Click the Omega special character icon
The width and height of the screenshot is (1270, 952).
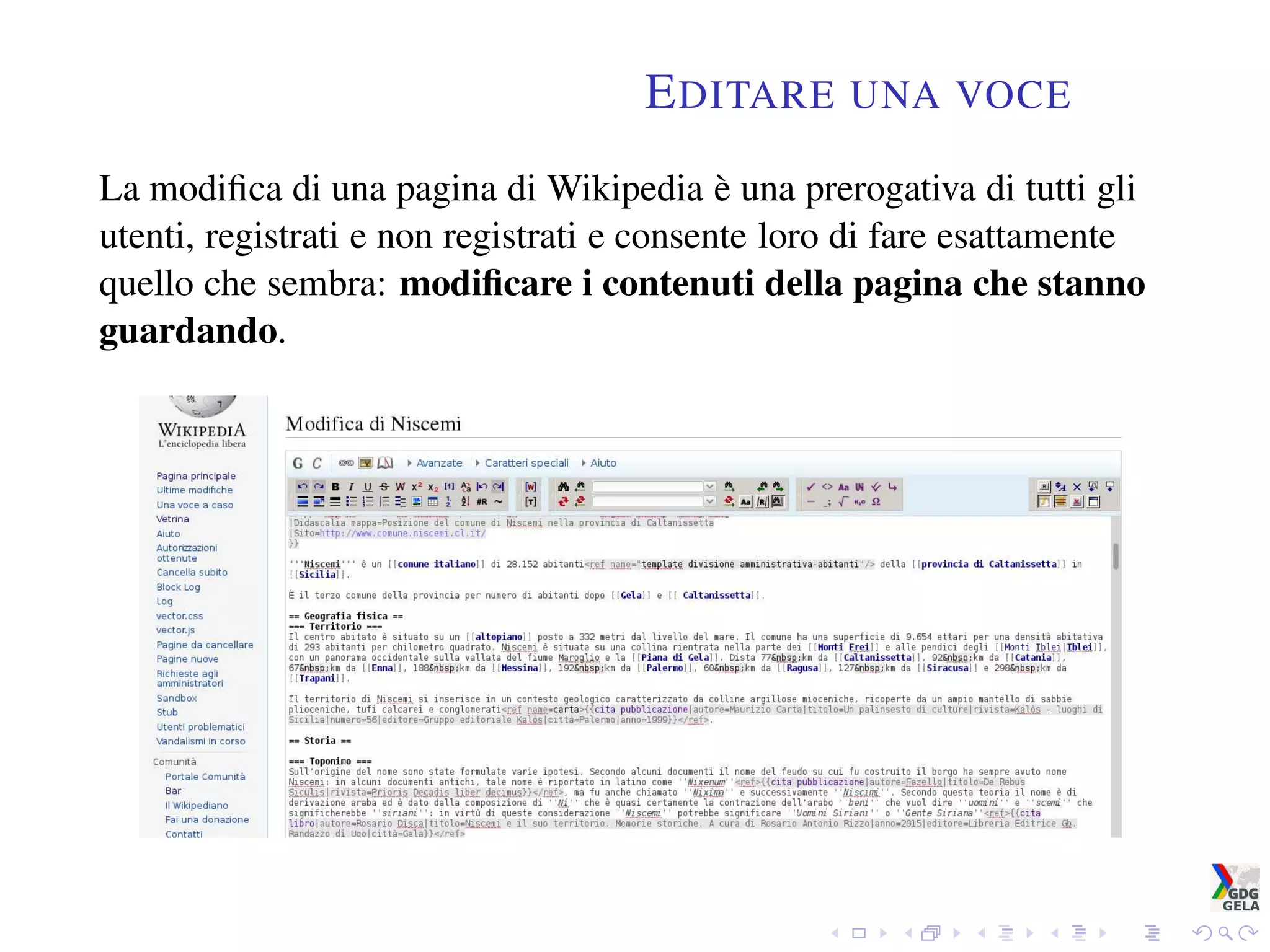(x=876, y=502)
